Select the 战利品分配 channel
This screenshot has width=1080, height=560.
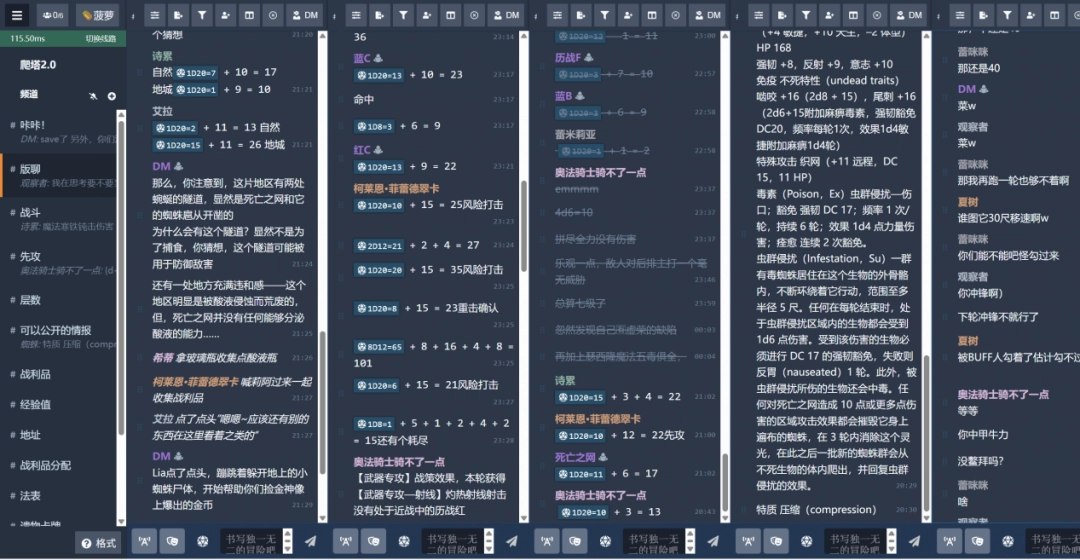[58, 465]
